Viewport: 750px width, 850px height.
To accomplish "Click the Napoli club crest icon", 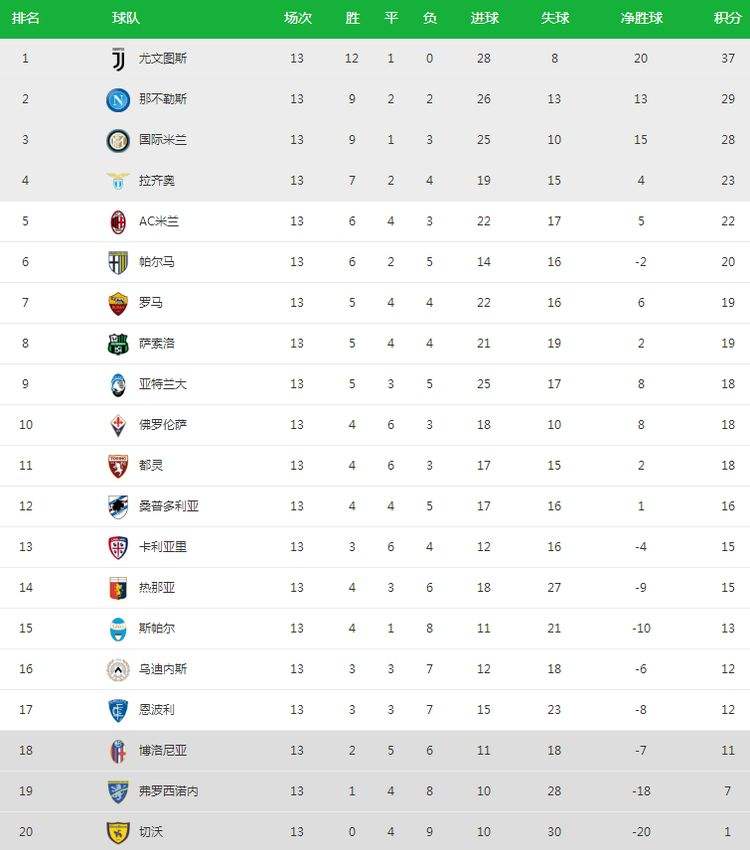I will (118, 100).
